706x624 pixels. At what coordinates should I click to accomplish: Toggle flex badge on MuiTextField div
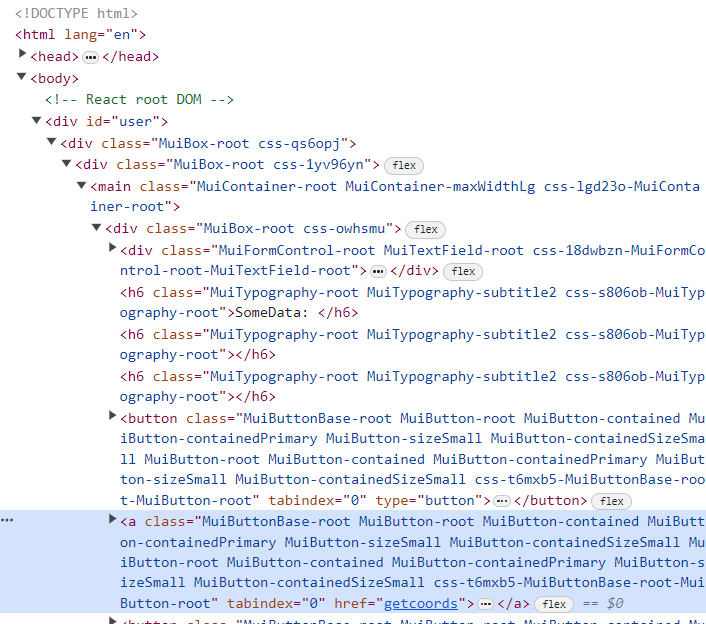pos(463,271)
